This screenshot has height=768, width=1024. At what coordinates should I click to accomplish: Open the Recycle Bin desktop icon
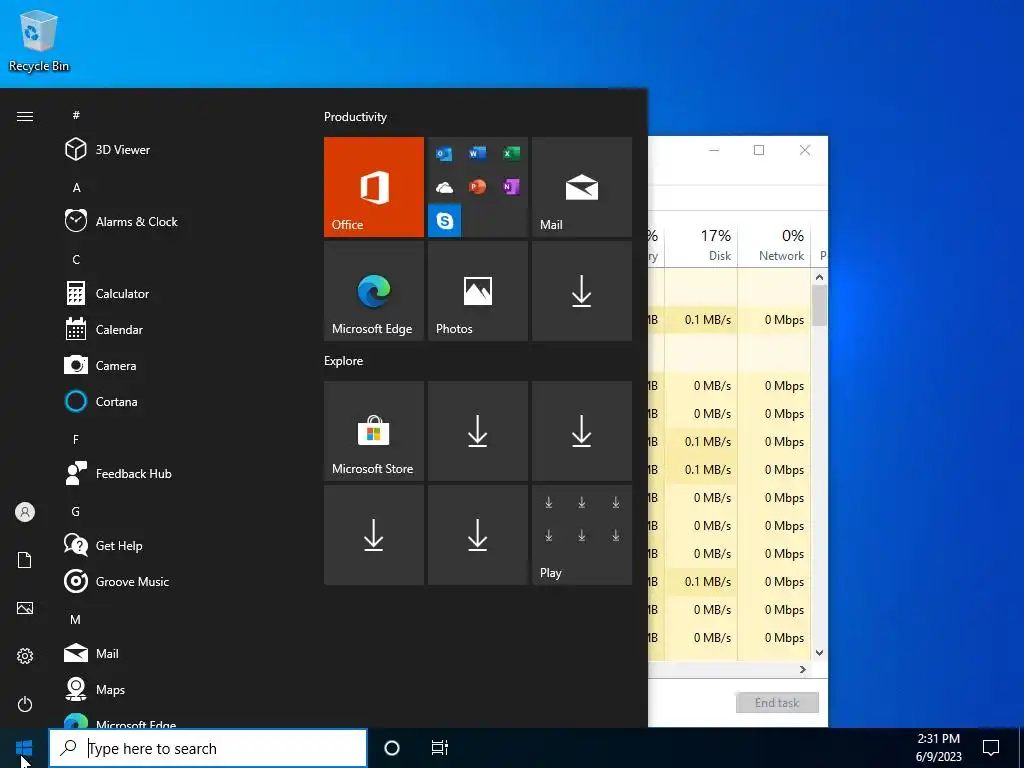click(x=39, y=42)
